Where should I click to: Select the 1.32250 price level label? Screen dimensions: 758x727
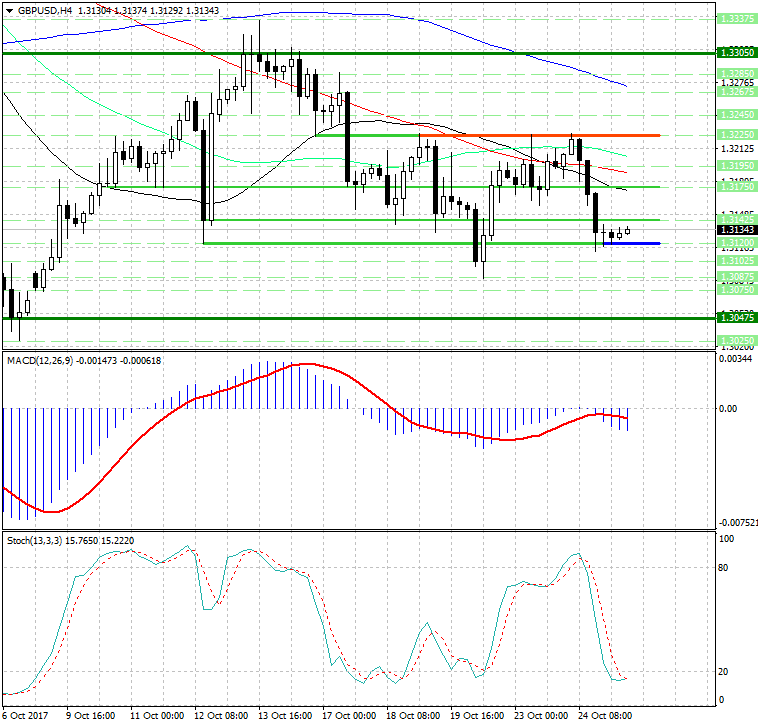737,134
